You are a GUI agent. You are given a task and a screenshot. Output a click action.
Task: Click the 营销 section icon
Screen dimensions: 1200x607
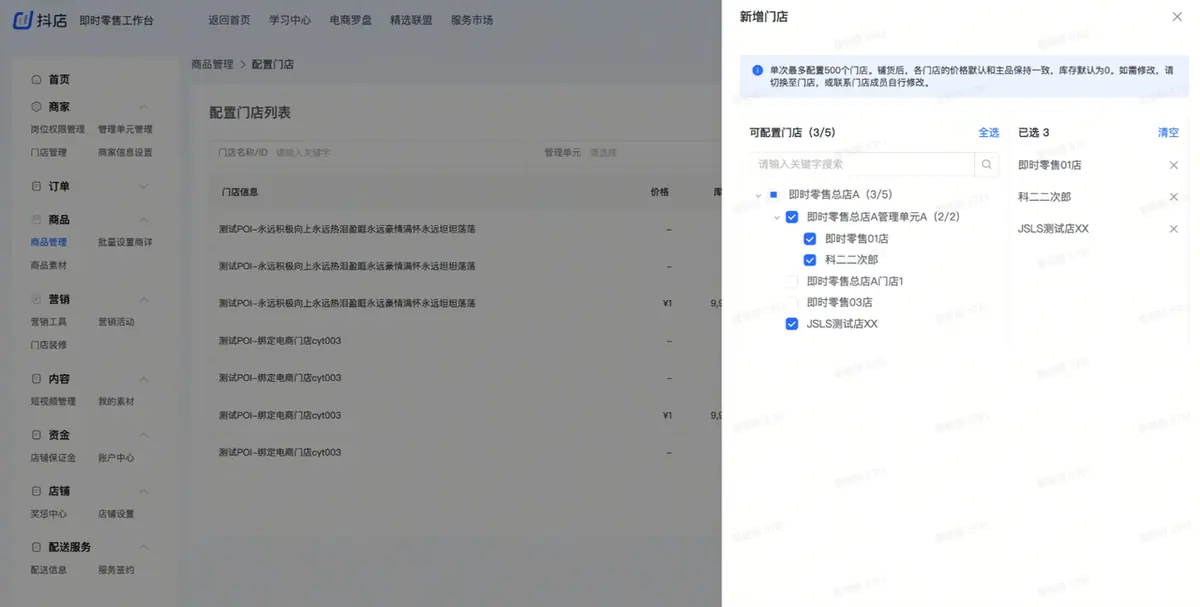tap(37, 299)
